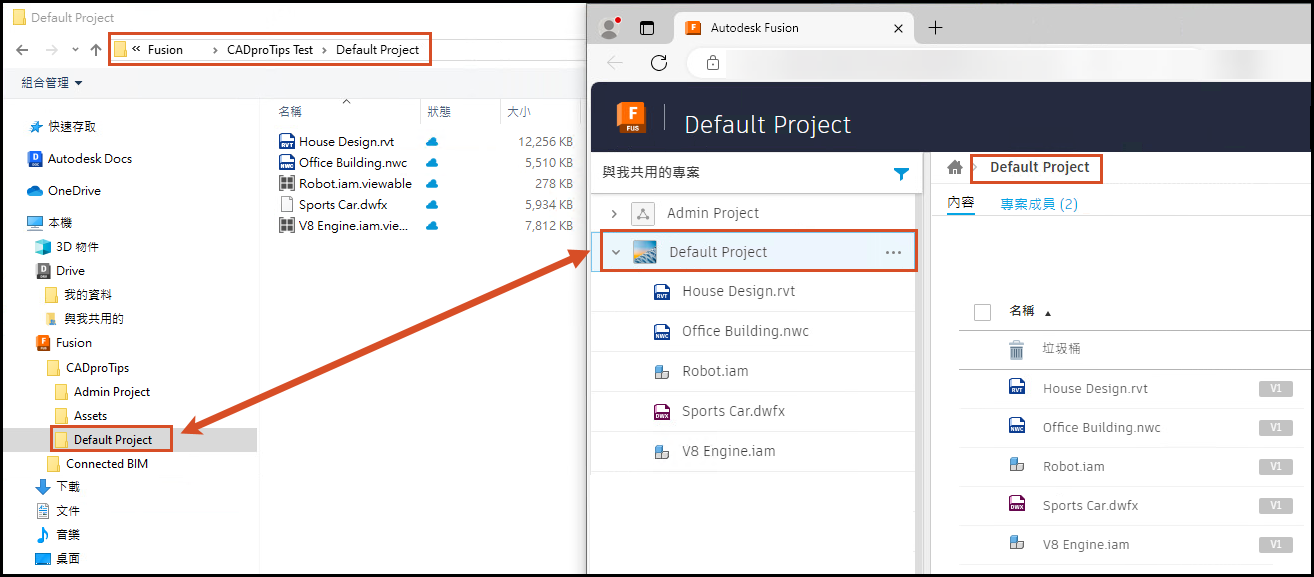The height and width of the screenshot is (577, 1314).
Task: Click the Sports Car.dwfx name in the content list
Action: click(x=1090, y=505)
